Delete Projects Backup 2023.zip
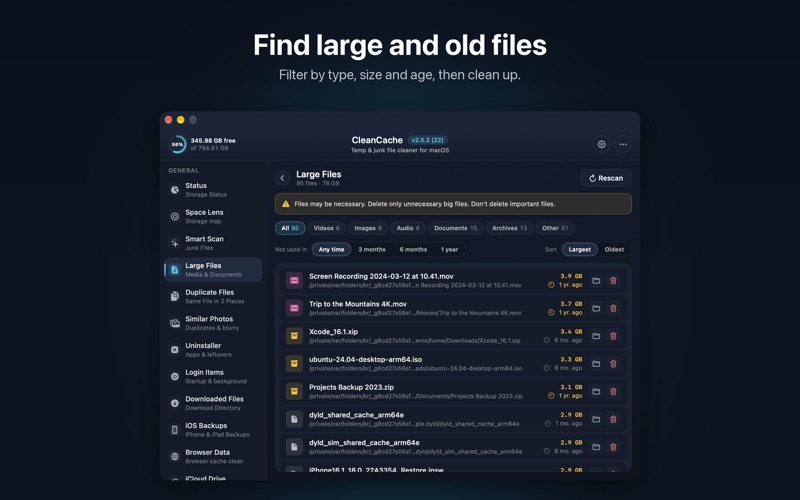800x500 pixels. click(613, 391)
